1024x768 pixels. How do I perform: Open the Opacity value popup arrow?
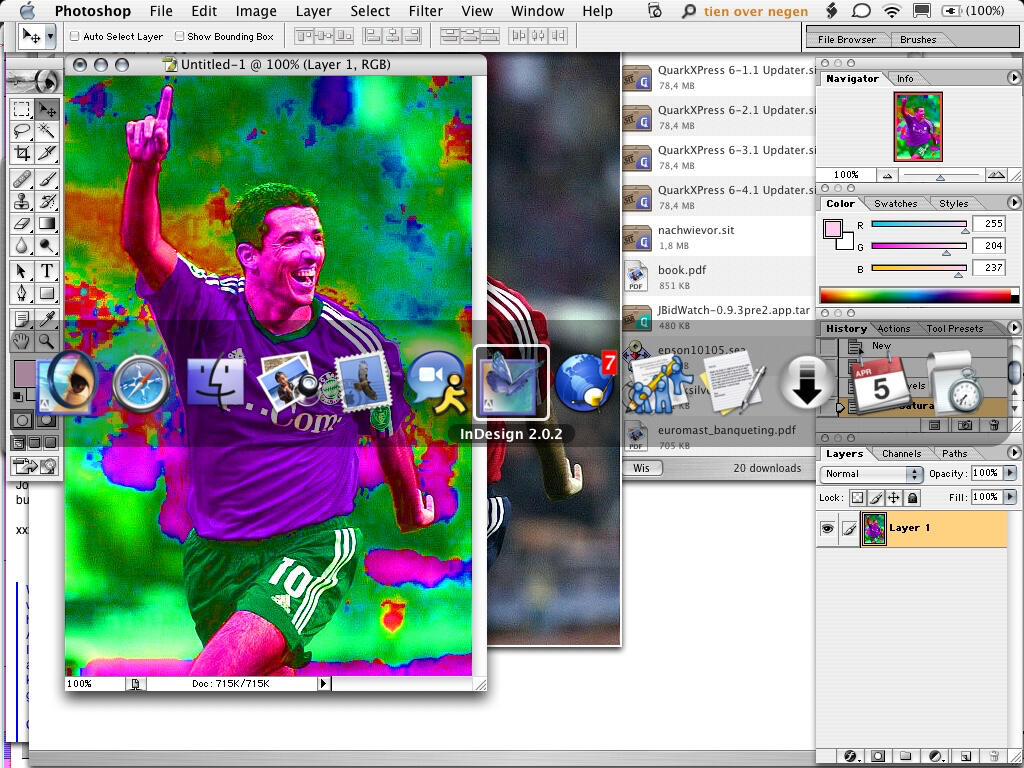tap(1010, 473)
